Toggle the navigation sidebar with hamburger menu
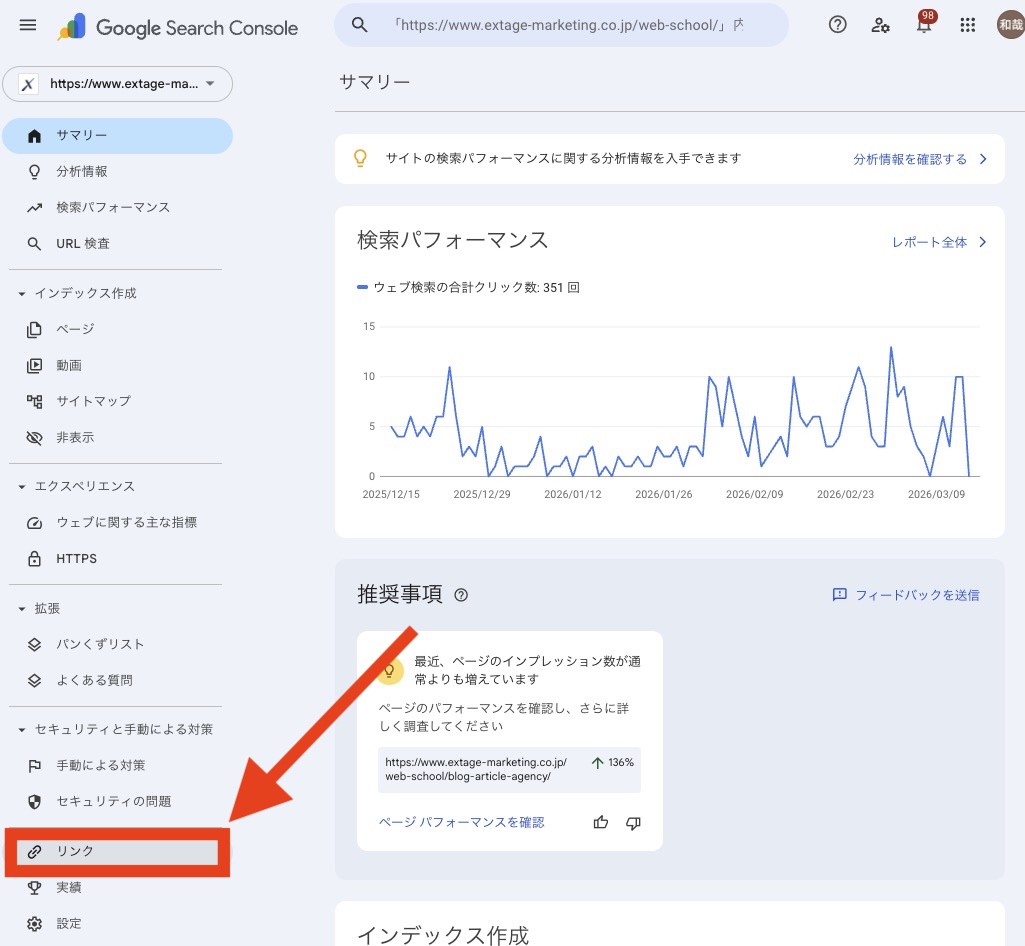Viewport: 1025px width, 946px height. 27,25
